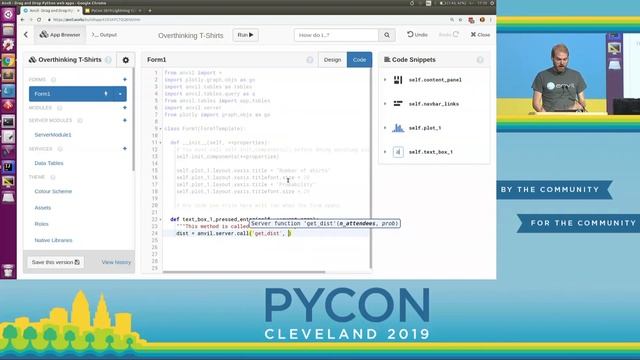
Task: Open Native Libraries under Theme
Action: click(53, 240)
